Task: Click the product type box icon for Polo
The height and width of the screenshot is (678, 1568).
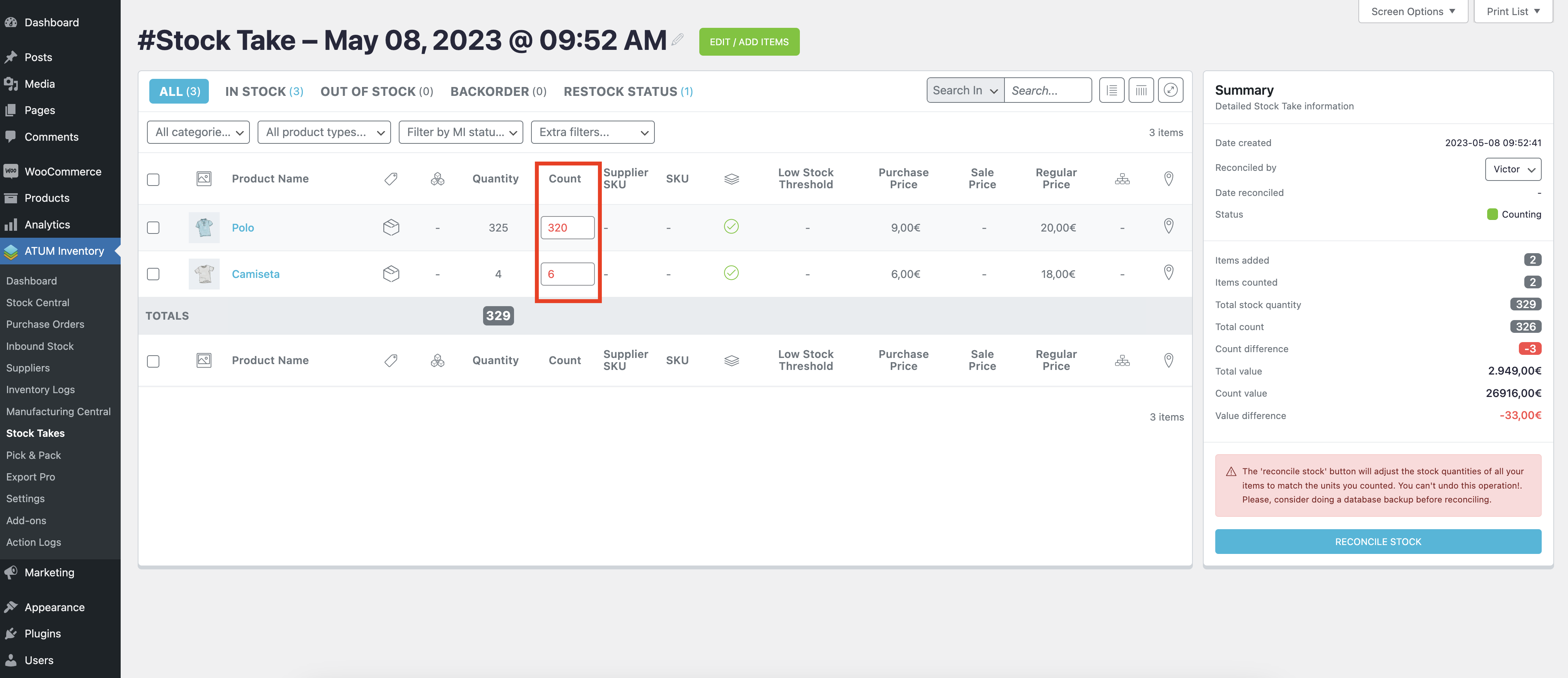Action: point(391,227)
